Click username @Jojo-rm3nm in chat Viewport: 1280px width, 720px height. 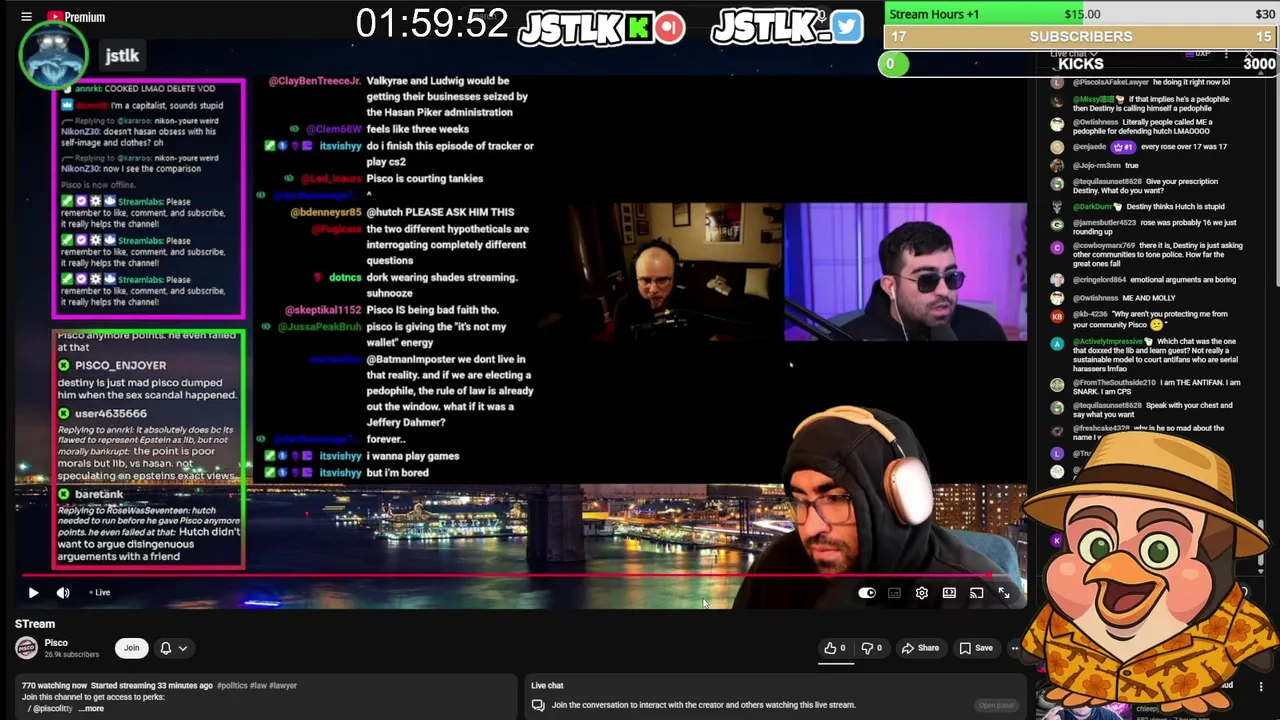point(1097,166)
